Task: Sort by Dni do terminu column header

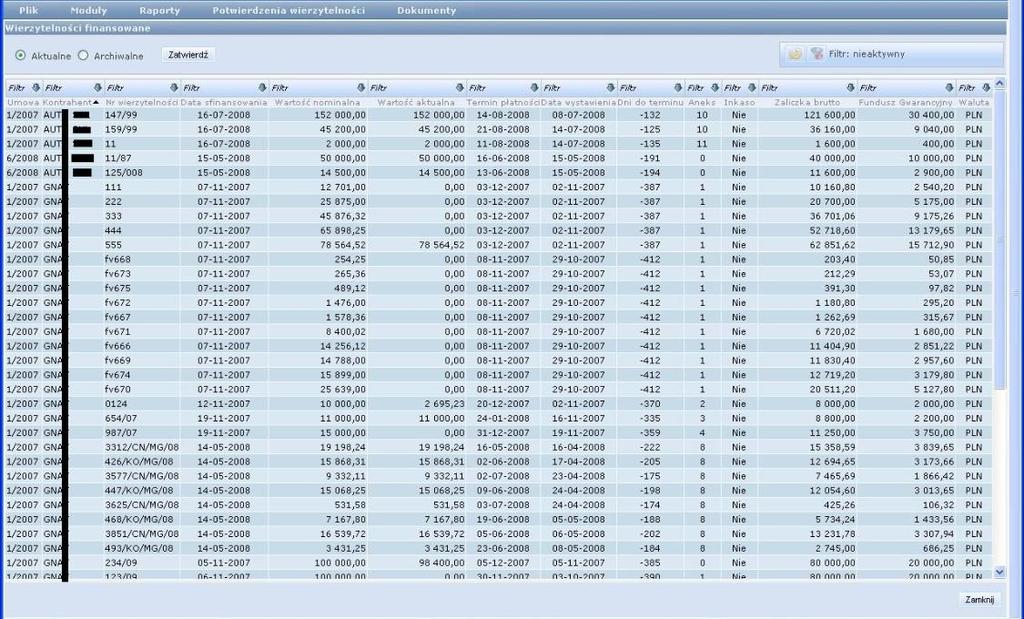Action: click(x=650, y=103)
